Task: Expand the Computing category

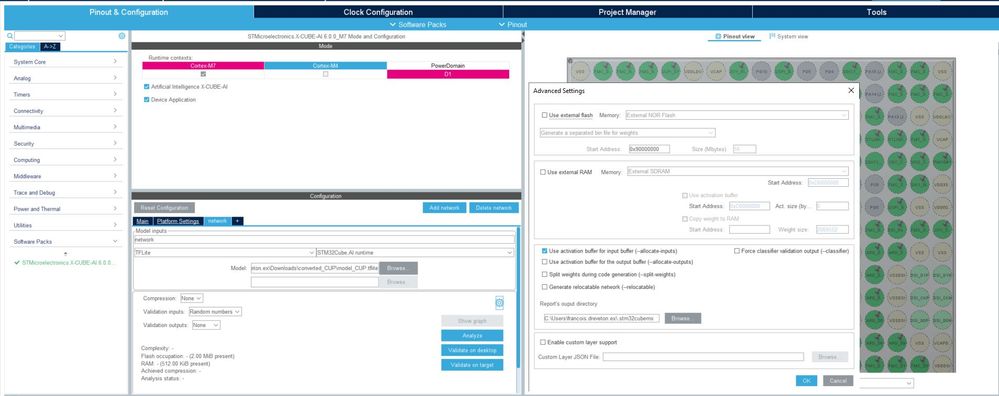Action: pyautogui.click(x=65, y=160)
